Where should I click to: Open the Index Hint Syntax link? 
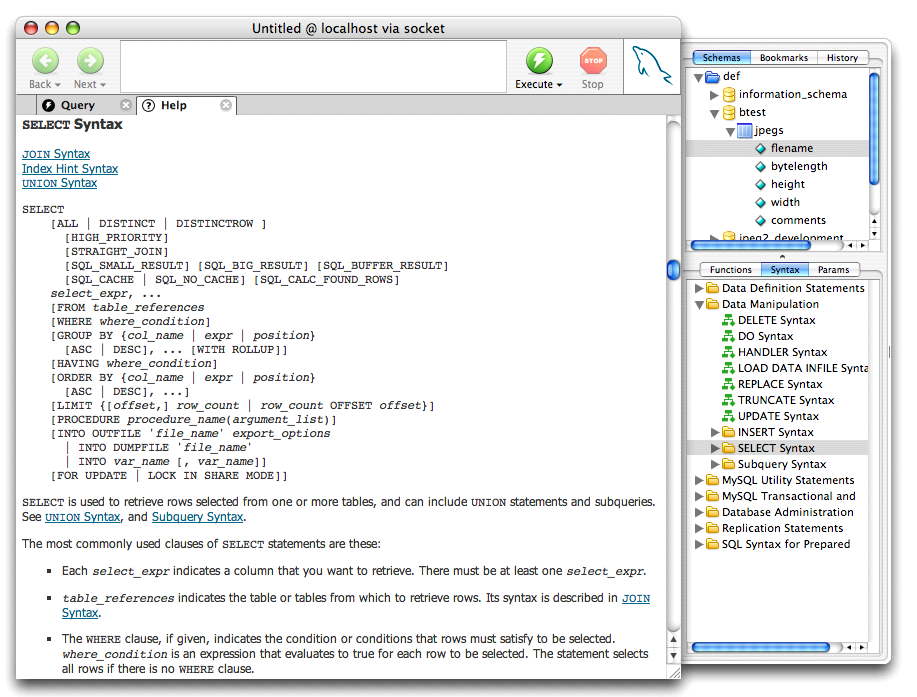point(70,168)
